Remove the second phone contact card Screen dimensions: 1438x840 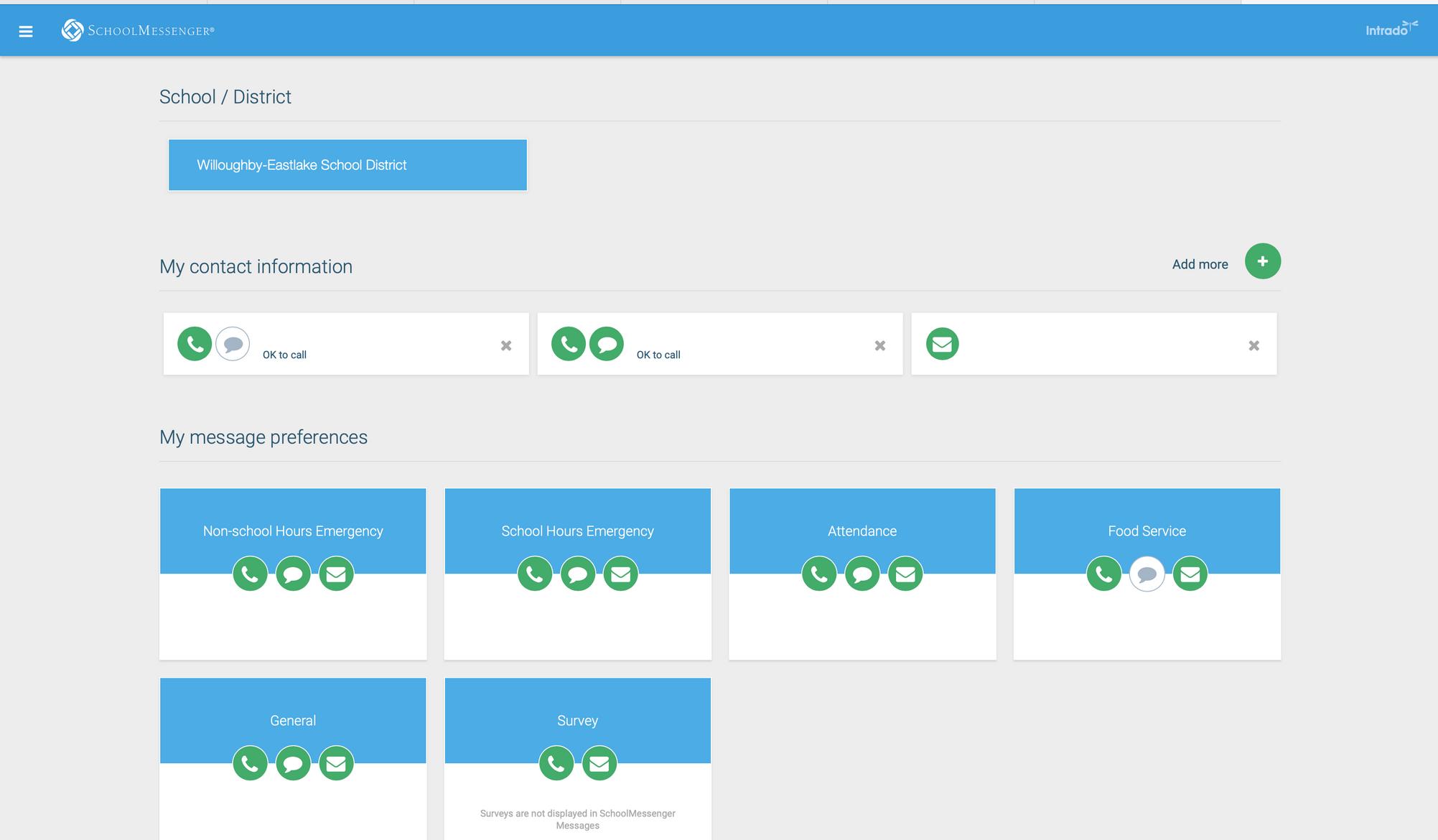880,346
